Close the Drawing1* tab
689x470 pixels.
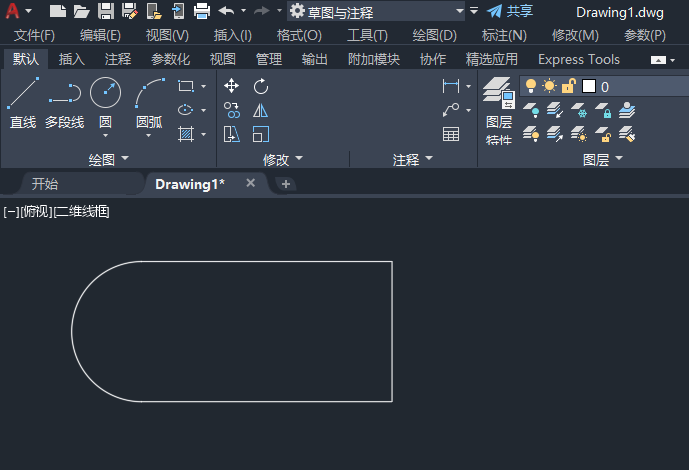250,183
